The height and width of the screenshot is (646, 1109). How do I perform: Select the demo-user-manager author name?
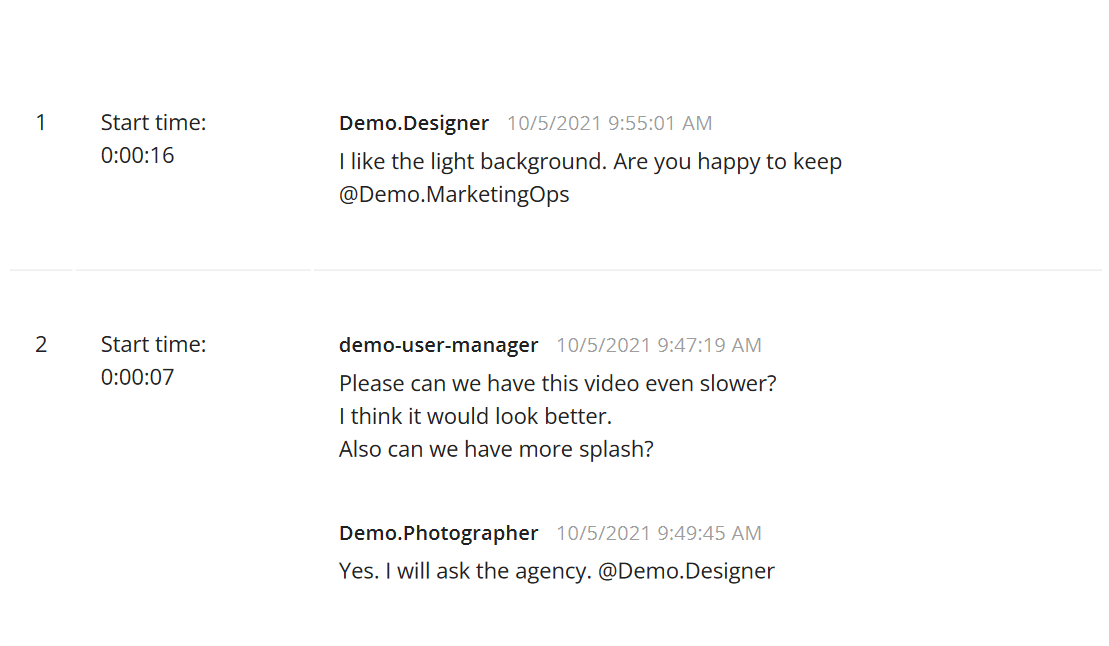click(x=438, y=345)
